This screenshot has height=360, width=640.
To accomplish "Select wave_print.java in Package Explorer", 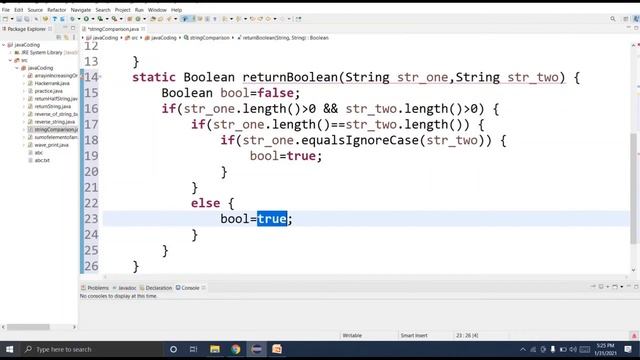I will tap(51, 145).
